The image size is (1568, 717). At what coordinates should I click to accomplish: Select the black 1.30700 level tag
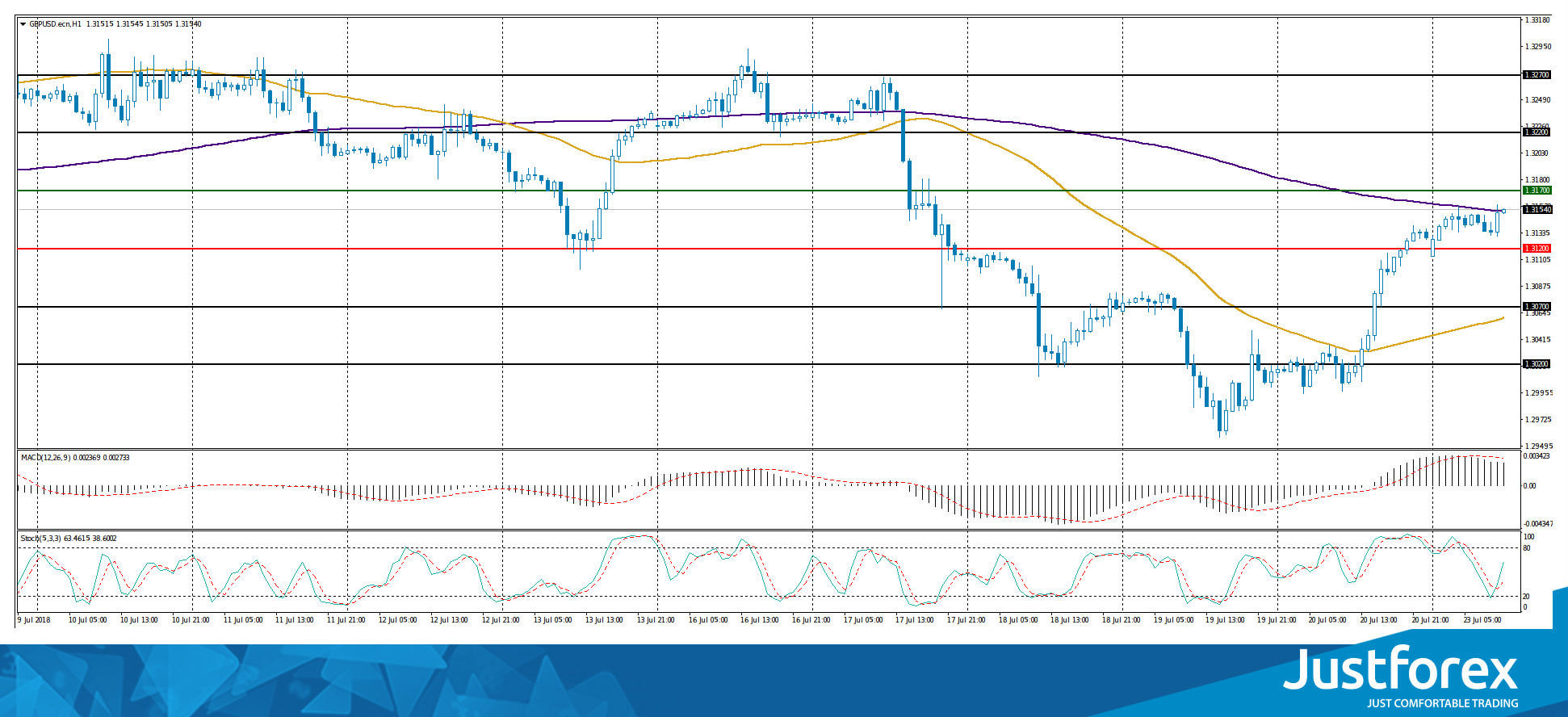click(1537, 307)
